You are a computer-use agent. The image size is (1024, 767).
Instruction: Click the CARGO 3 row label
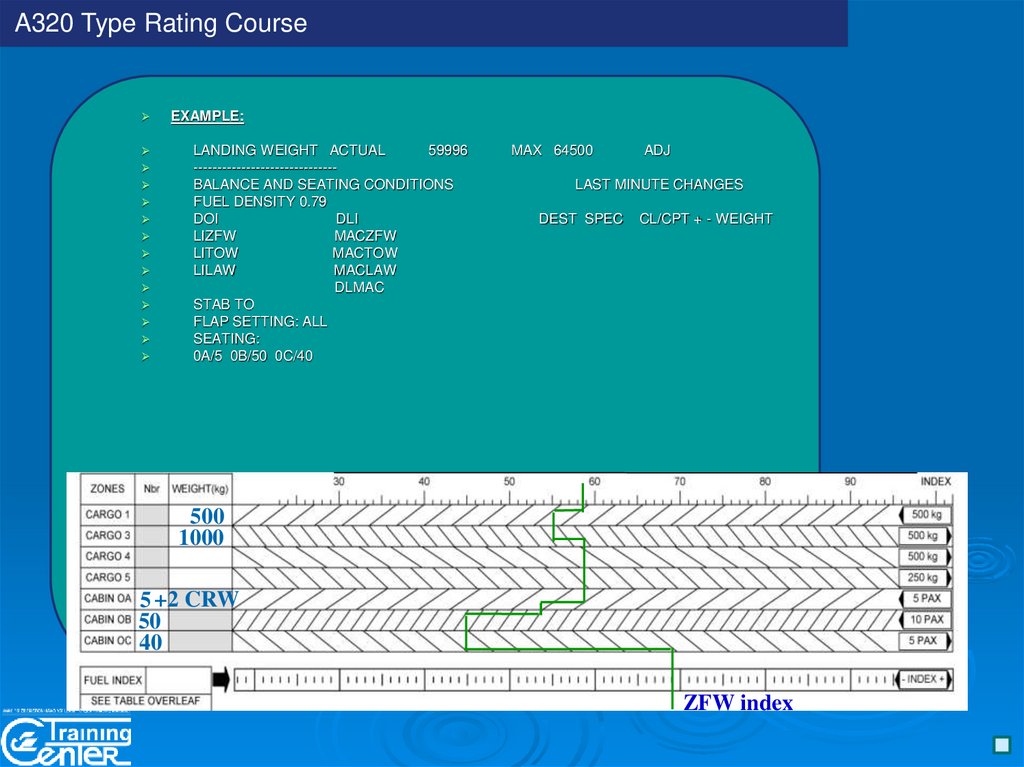click(108, 536)
